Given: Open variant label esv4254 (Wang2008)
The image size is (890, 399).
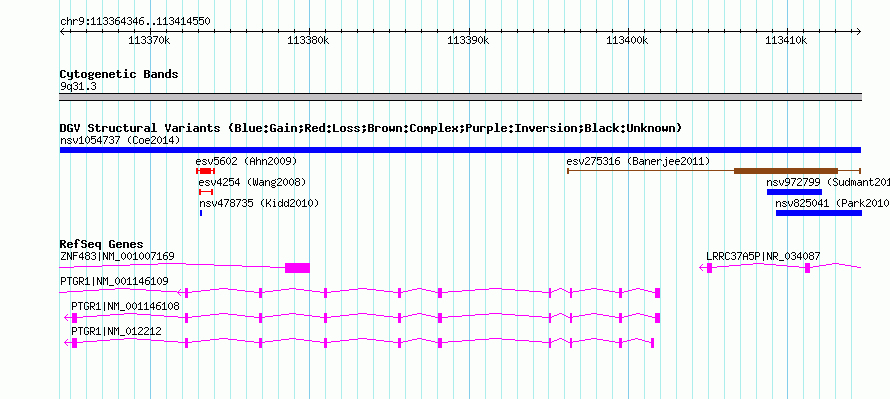Looking at the screenshot, I should pyautogui.click(x=252, y=182).
